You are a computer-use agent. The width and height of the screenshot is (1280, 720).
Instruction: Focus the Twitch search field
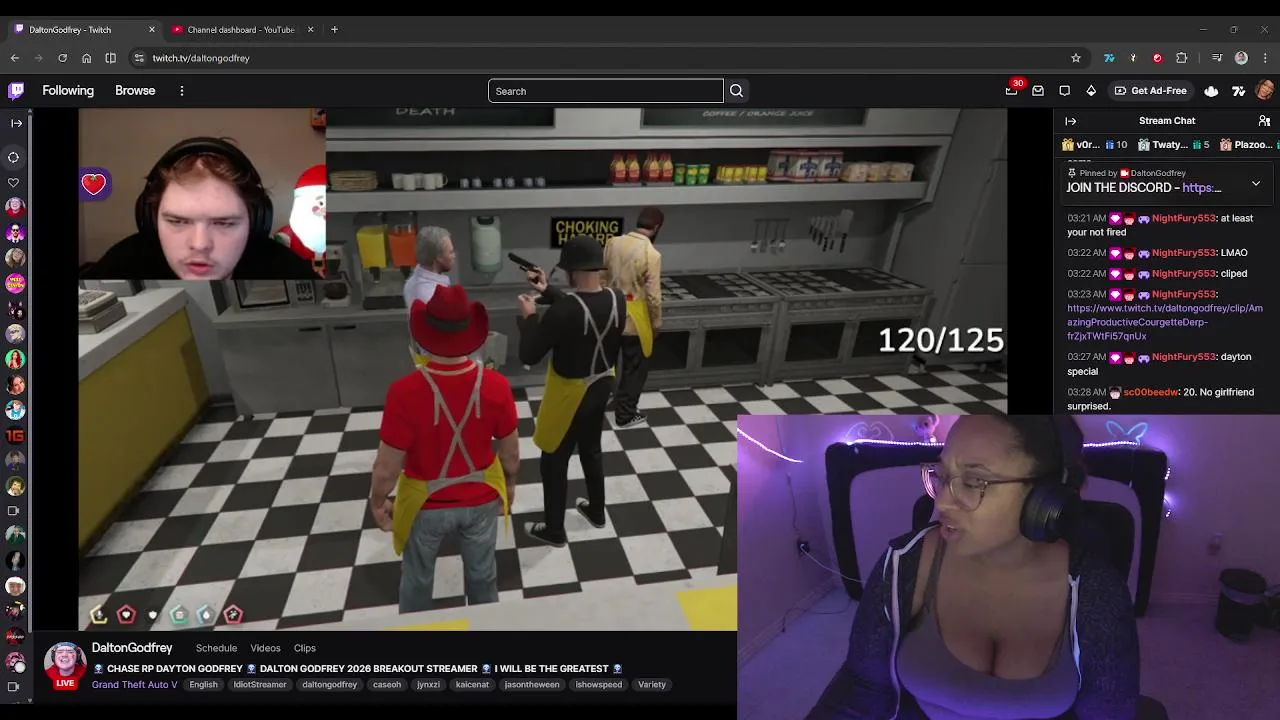point(605,91)
